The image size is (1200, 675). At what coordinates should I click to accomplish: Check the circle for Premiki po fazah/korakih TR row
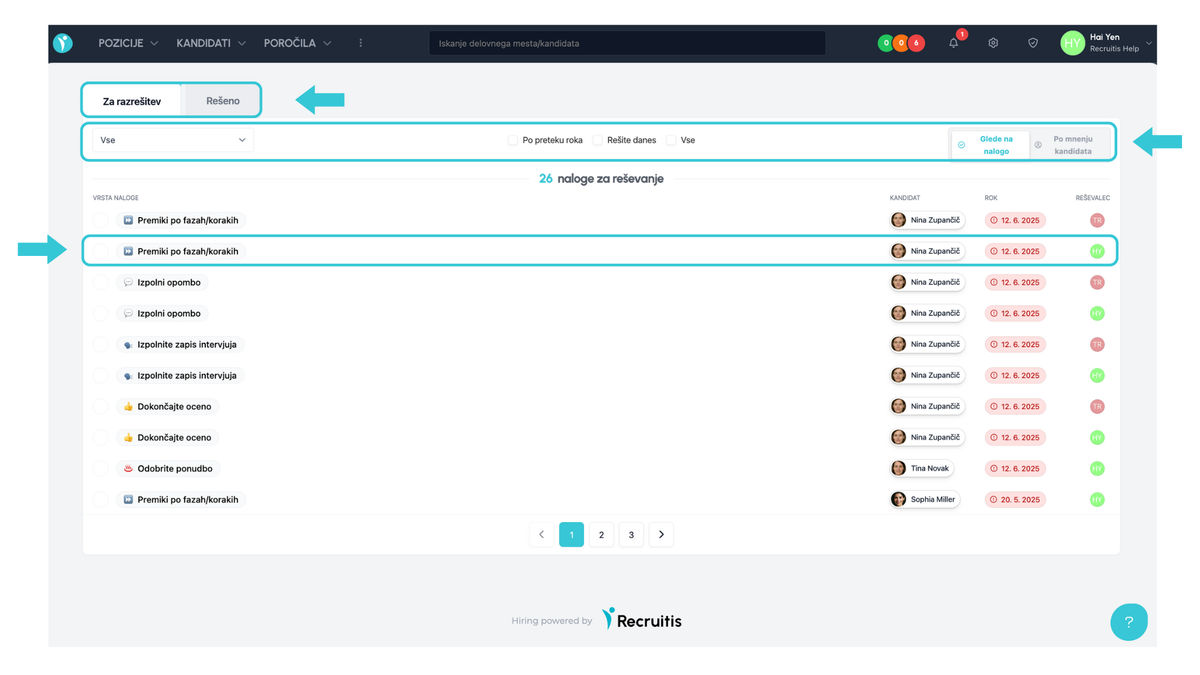100,220
